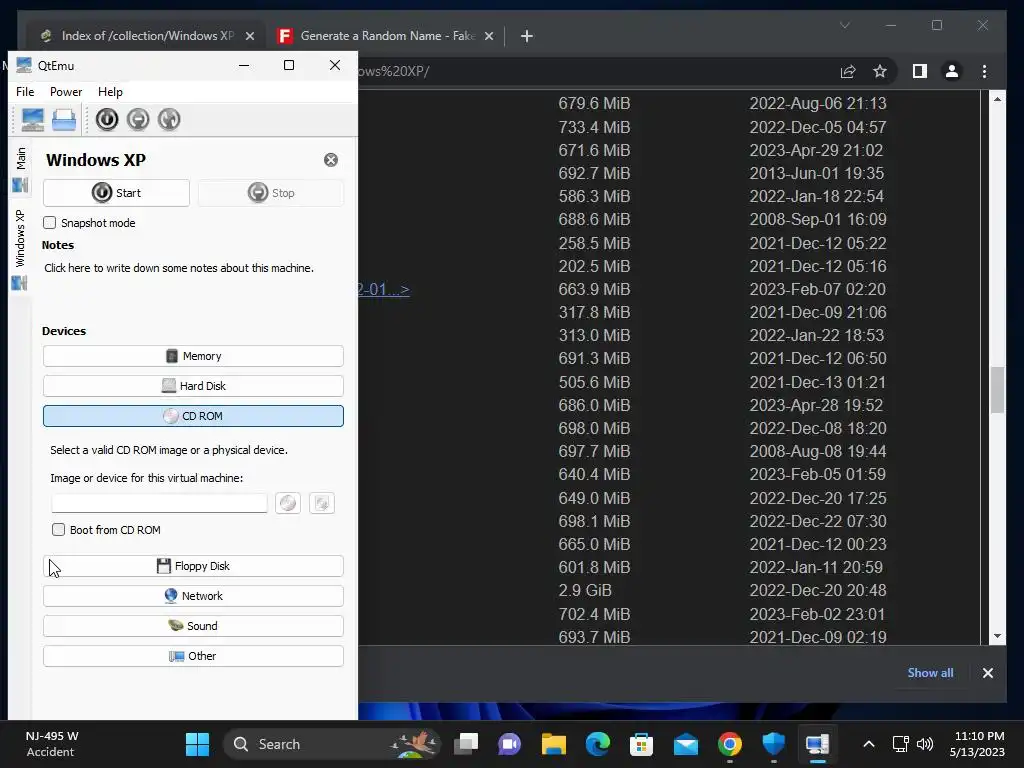Close the Index of /collection browser tab
Screen dimensions: 1024x768
pyautogui.click(x=250, y=36)
